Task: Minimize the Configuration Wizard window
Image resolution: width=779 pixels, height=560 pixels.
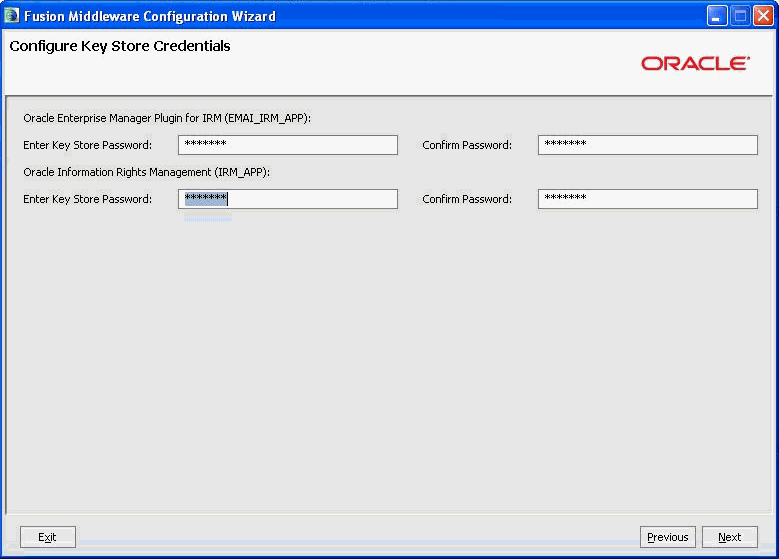Action: pyautogui.click(x=716, y=16)
